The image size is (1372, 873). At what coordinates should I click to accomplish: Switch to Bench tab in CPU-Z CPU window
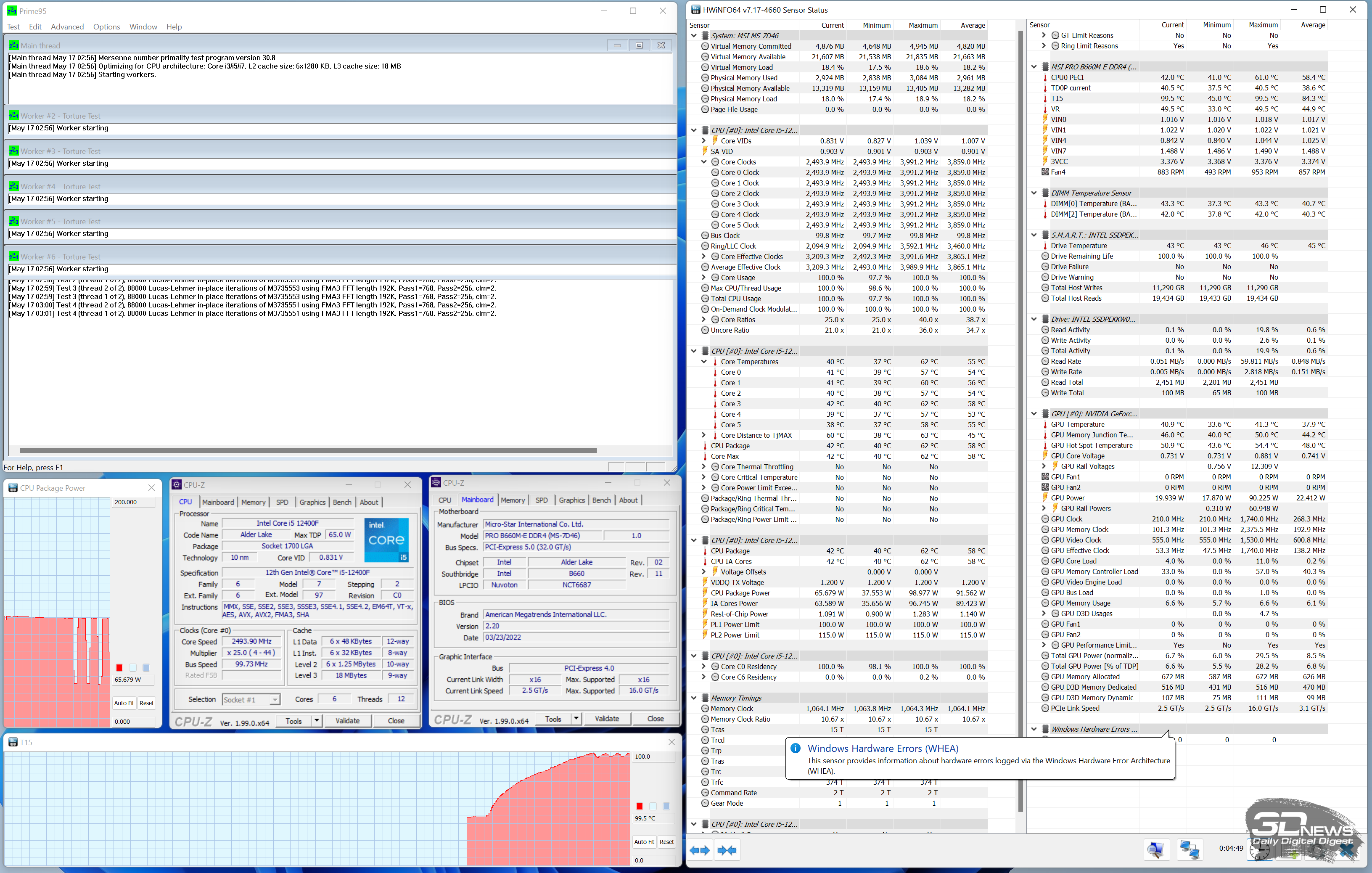pos(342,502)
